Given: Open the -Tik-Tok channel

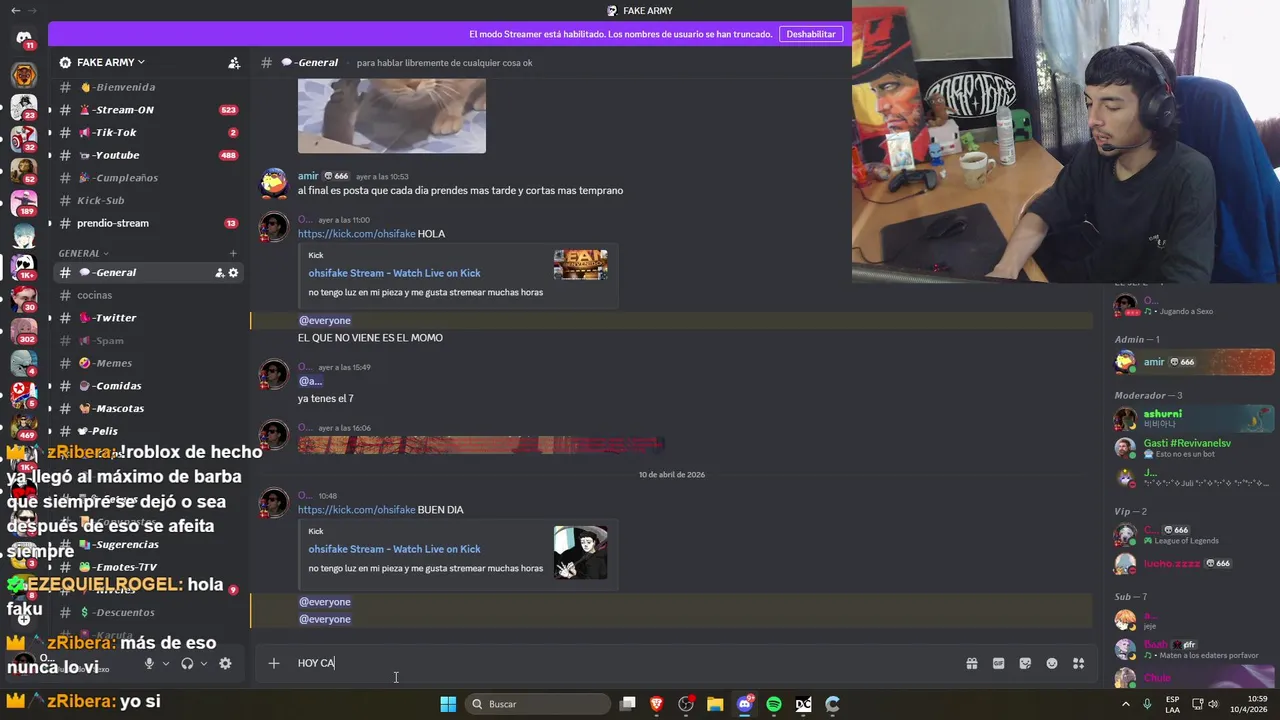Looking at the screenshot, I should pyautogui.click(x=148, y=132).
